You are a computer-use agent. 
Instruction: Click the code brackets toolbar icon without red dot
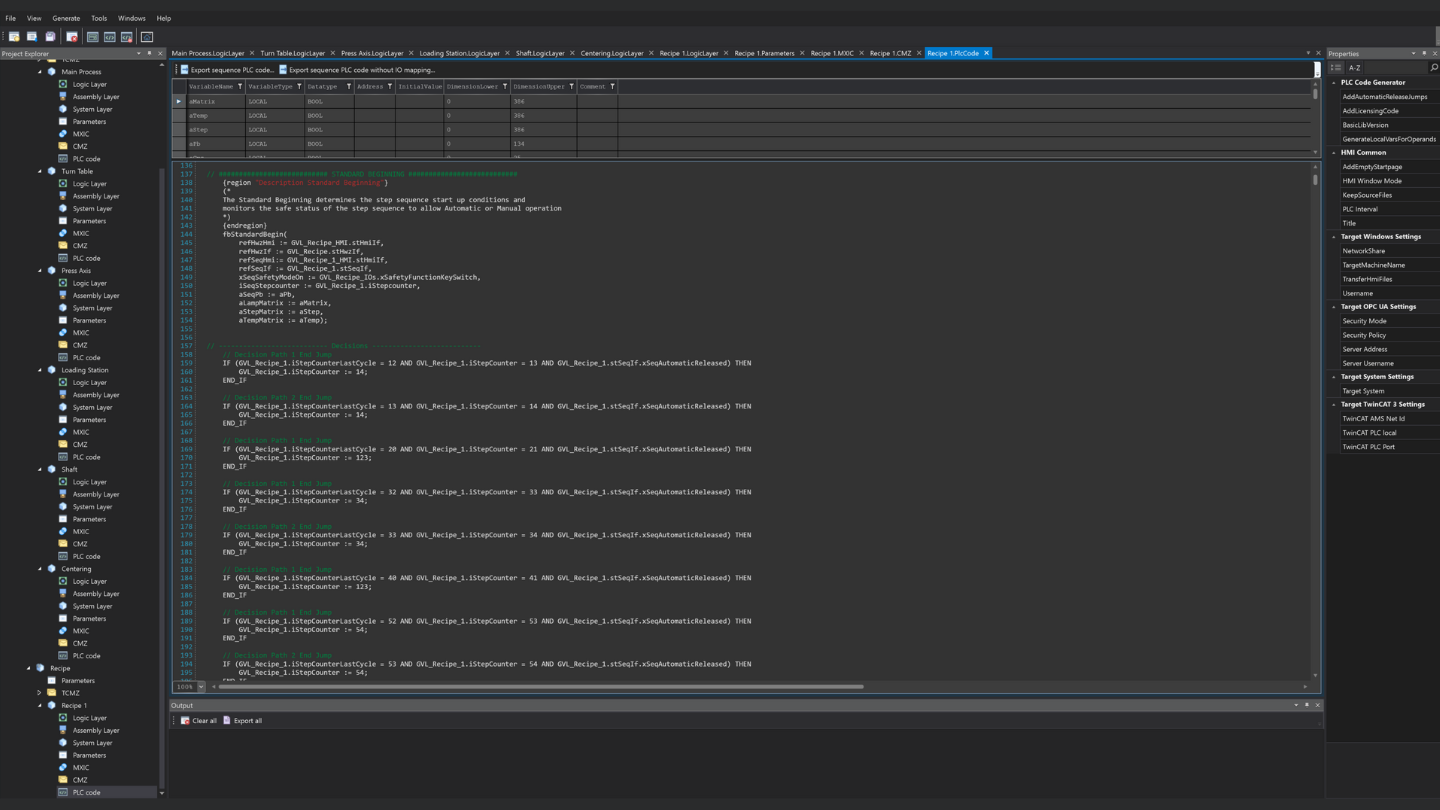pyautogui.click(x=110, y=37)
